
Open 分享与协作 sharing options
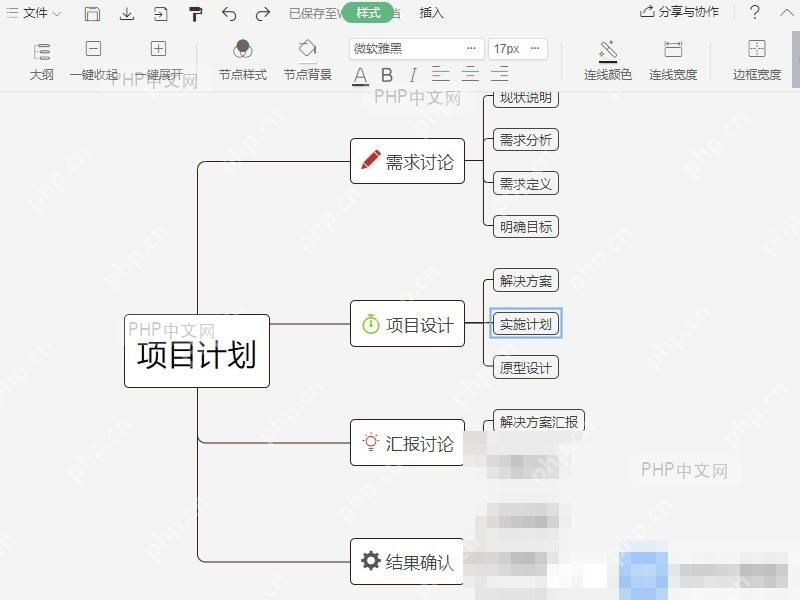[x=679, y=12]
